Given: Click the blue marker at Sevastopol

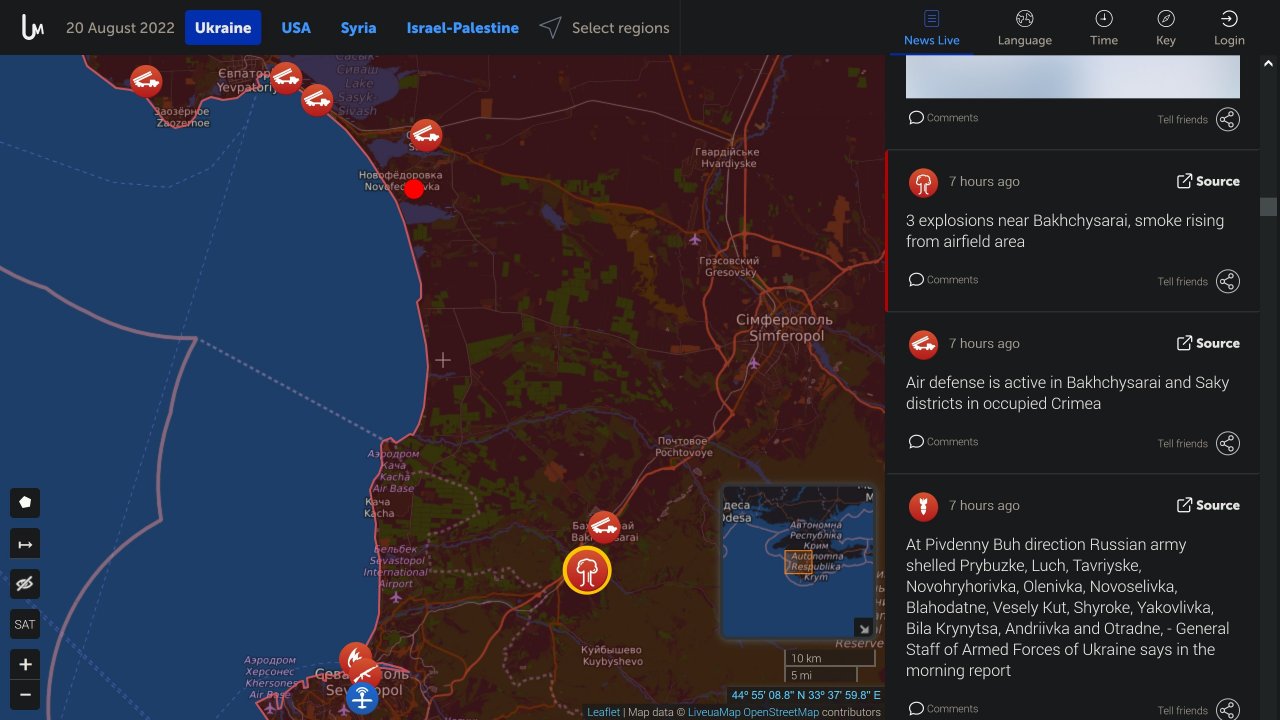Looking at the screenshot, I should (362, 698).
